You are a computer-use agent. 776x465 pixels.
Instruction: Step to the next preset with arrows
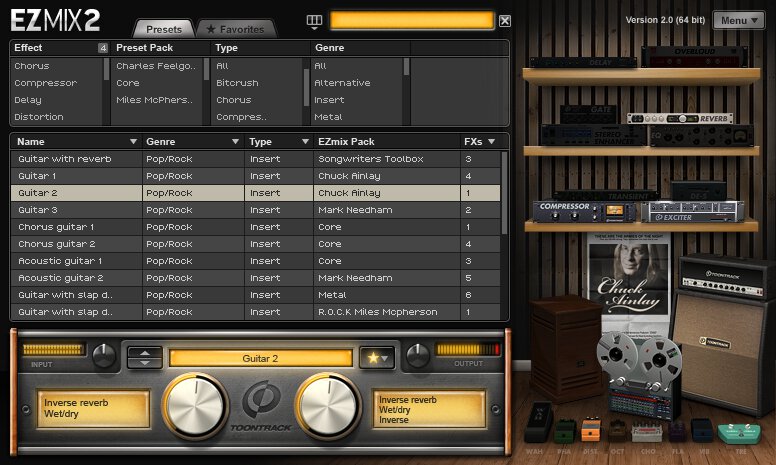(x=145, y=363)
